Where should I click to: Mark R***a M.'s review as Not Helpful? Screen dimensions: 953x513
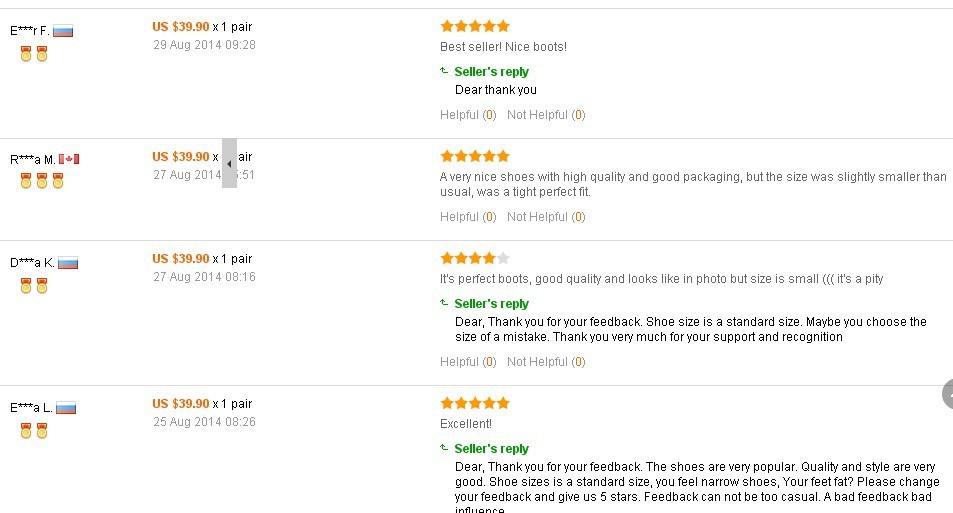(x=546, y=217)
